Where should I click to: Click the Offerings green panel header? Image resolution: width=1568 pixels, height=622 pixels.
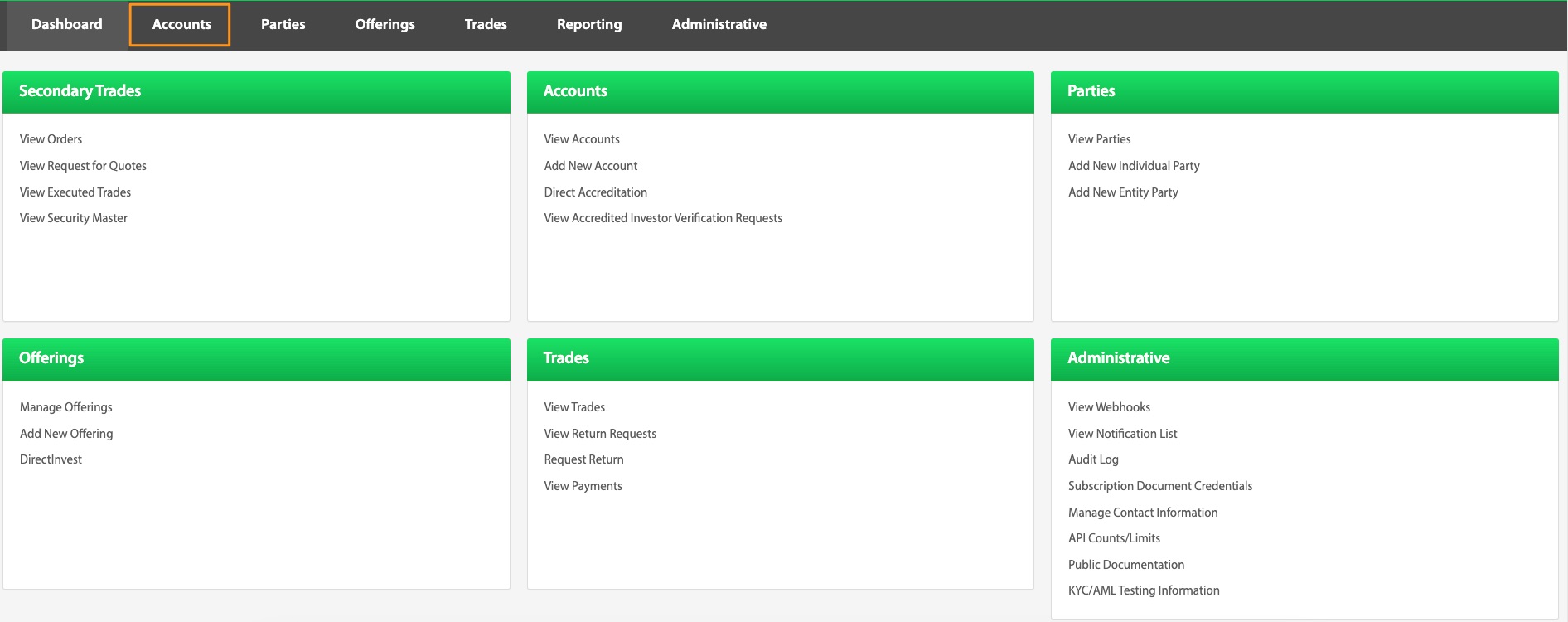(256, 359)
